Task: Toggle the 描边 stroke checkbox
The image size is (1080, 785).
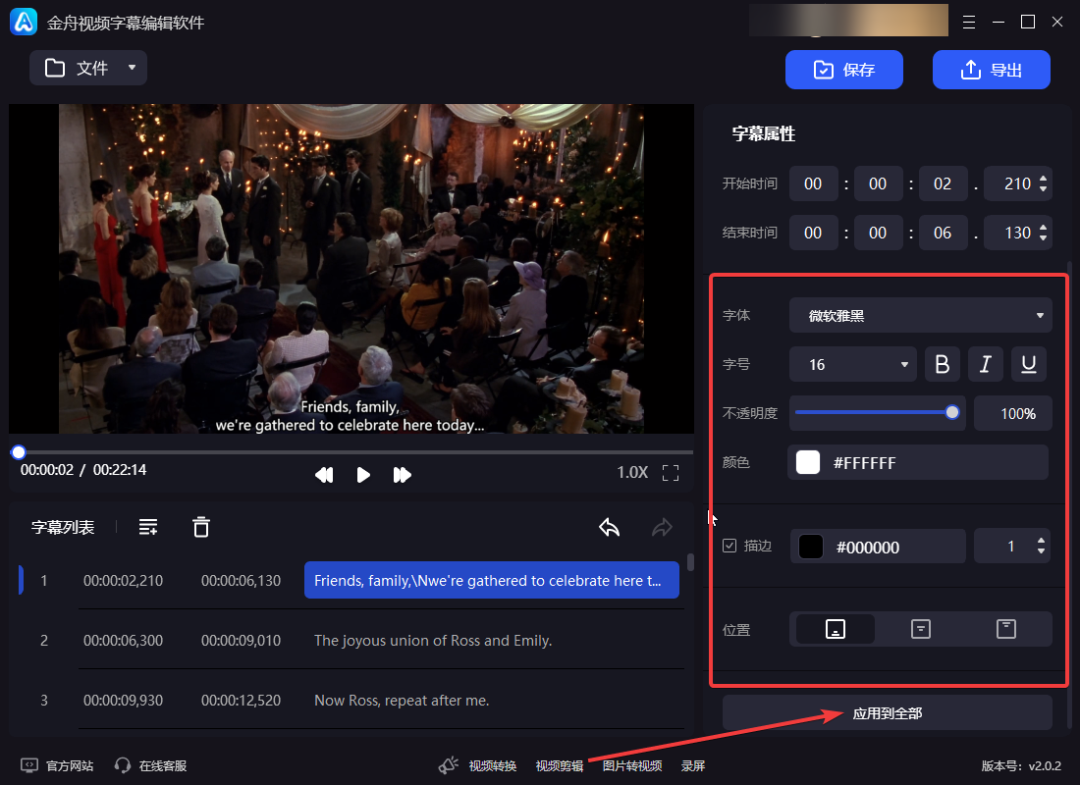Action: pyautogui.click(x=729, y=546)
